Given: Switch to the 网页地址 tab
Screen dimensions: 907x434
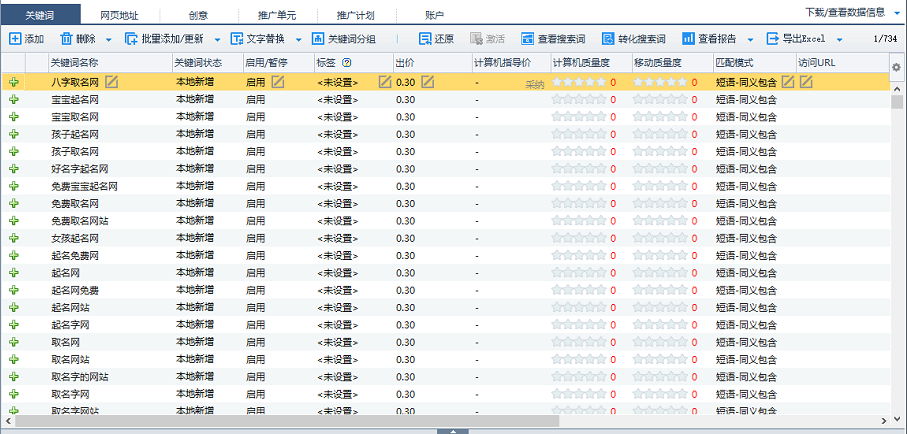Looking at the screenshot, I should (x=119, y=15).
